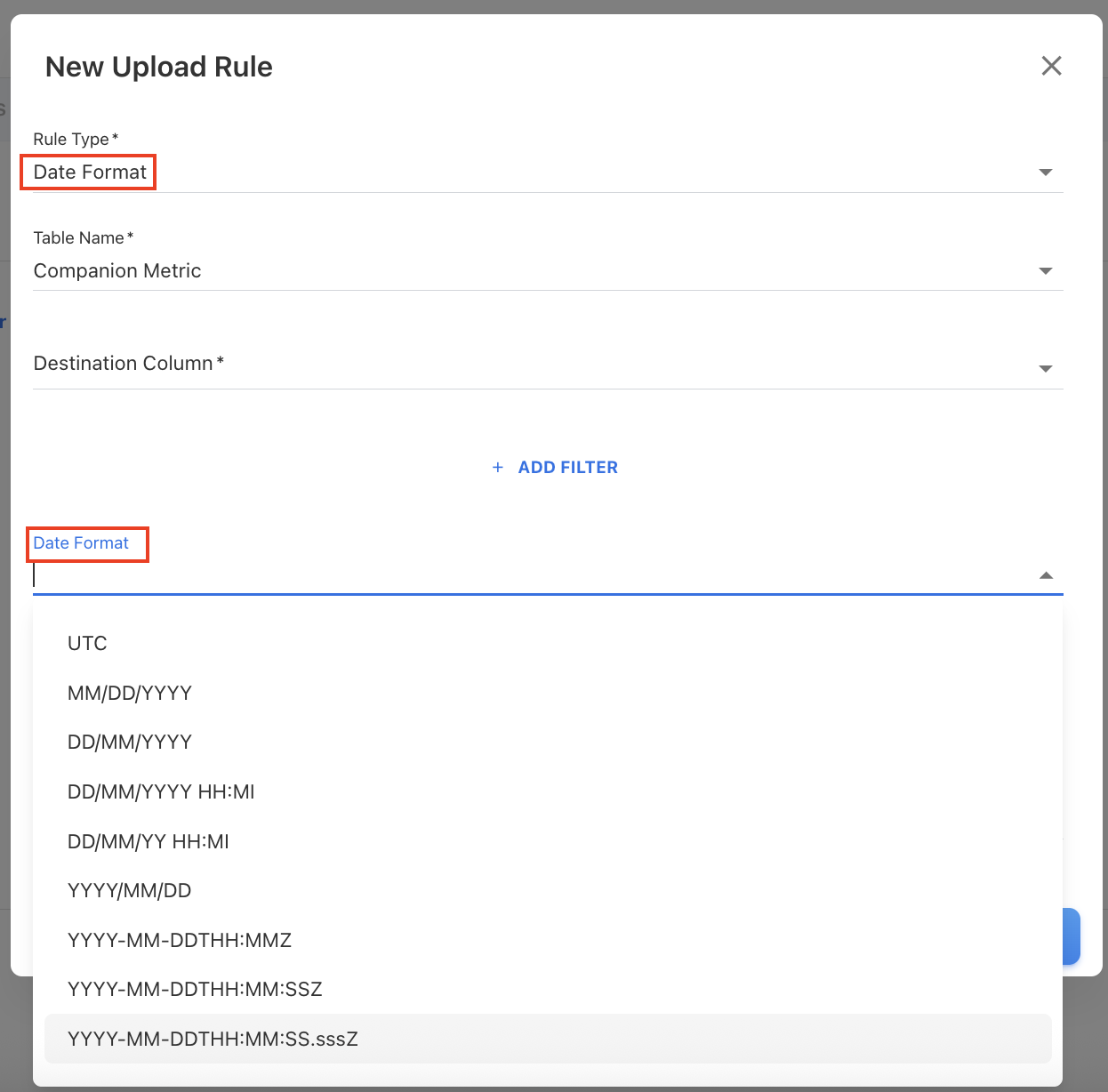This screenshot has width=1108, height=1092.
Task: Select UTC from the date format list
Action: pos(87,643)
